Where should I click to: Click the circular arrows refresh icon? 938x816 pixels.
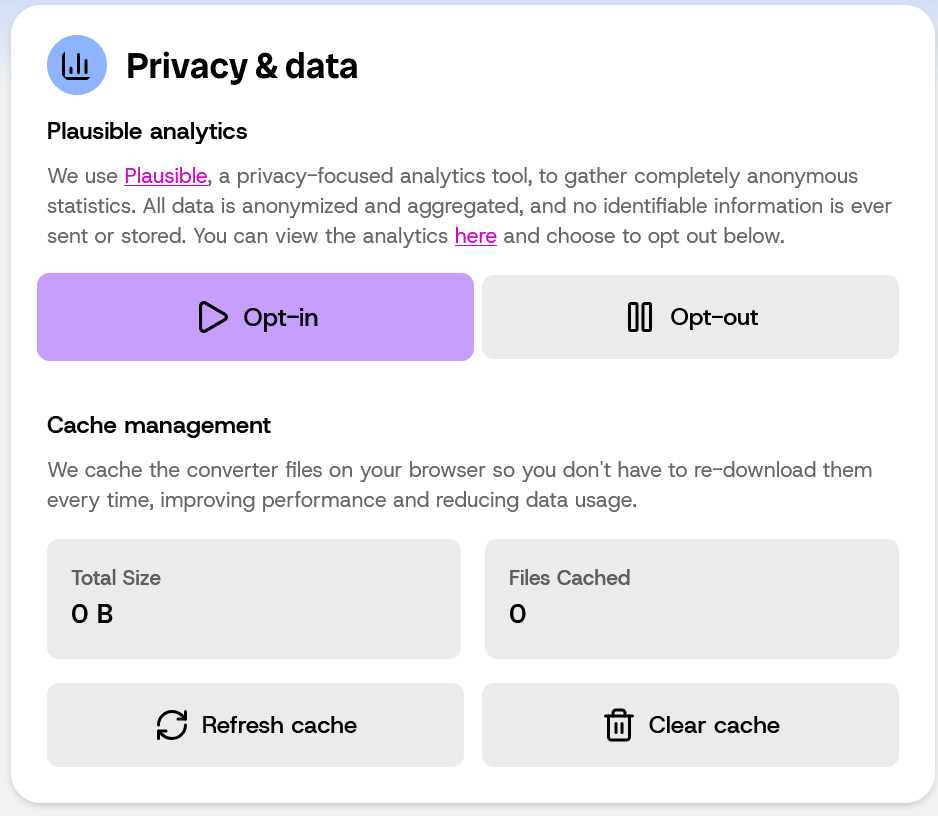172,725
